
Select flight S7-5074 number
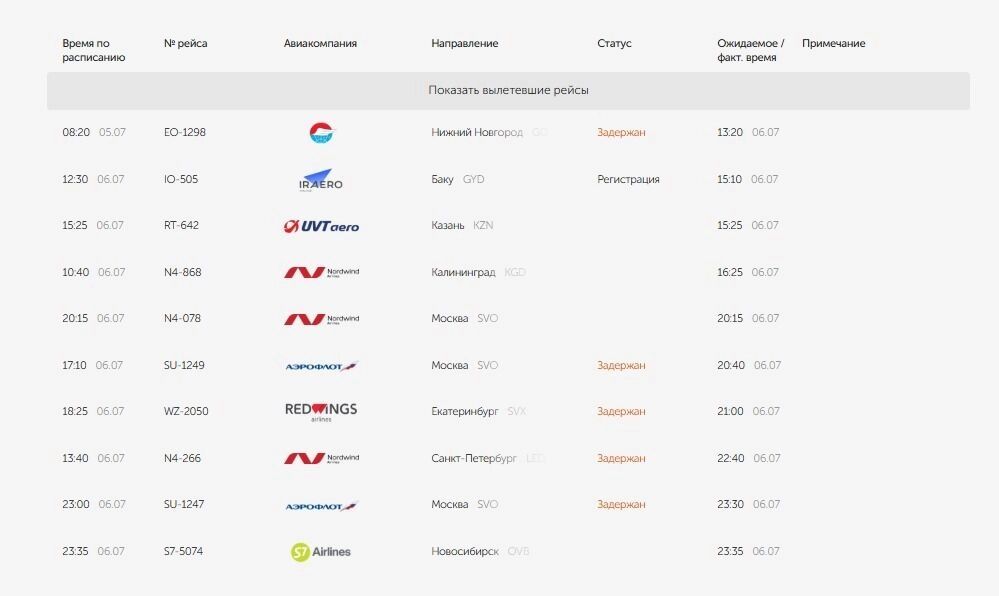point(183,551)
